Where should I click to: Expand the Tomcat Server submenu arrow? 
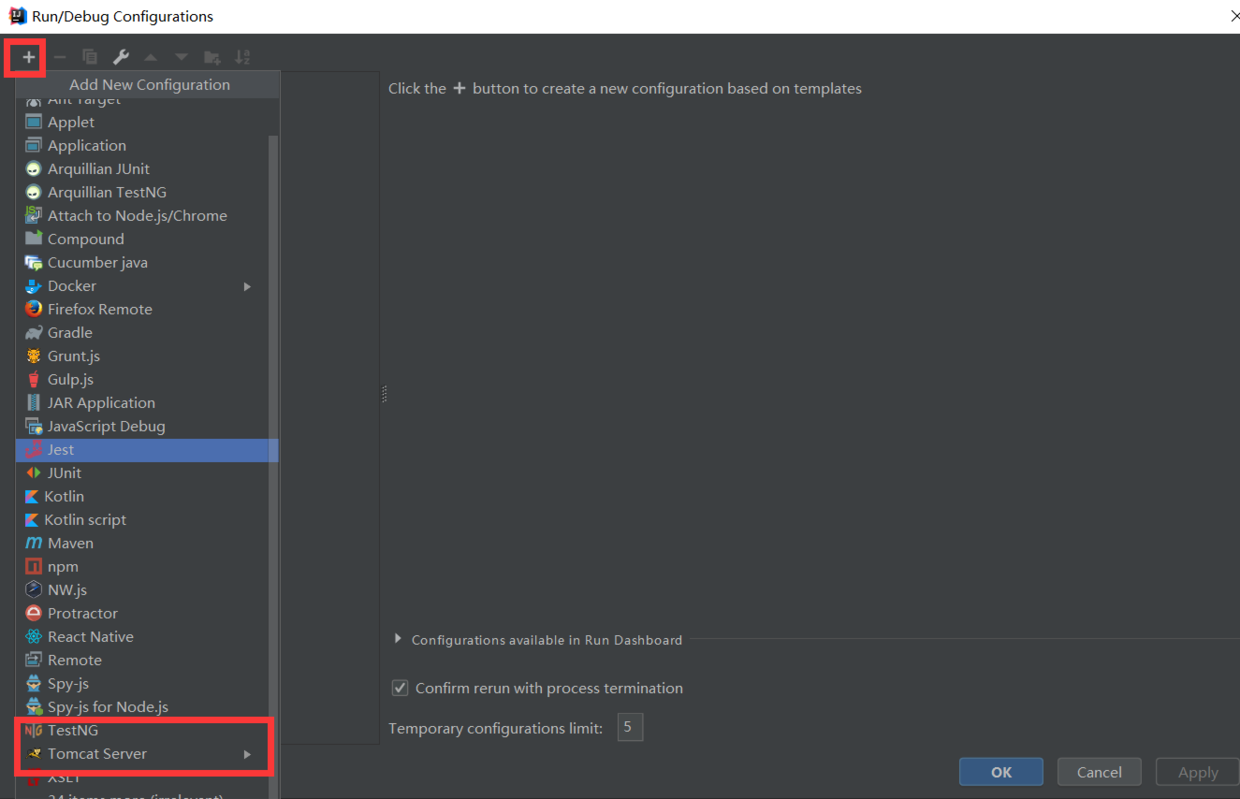tap(247, 754)
